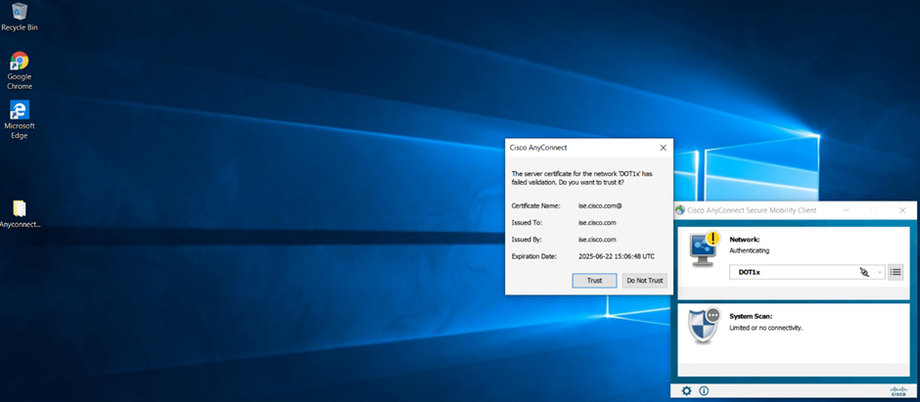Click 'Cisco AnyConnect Secure Mobility Client' window title
920x402 pixels.
pos(752,210)
